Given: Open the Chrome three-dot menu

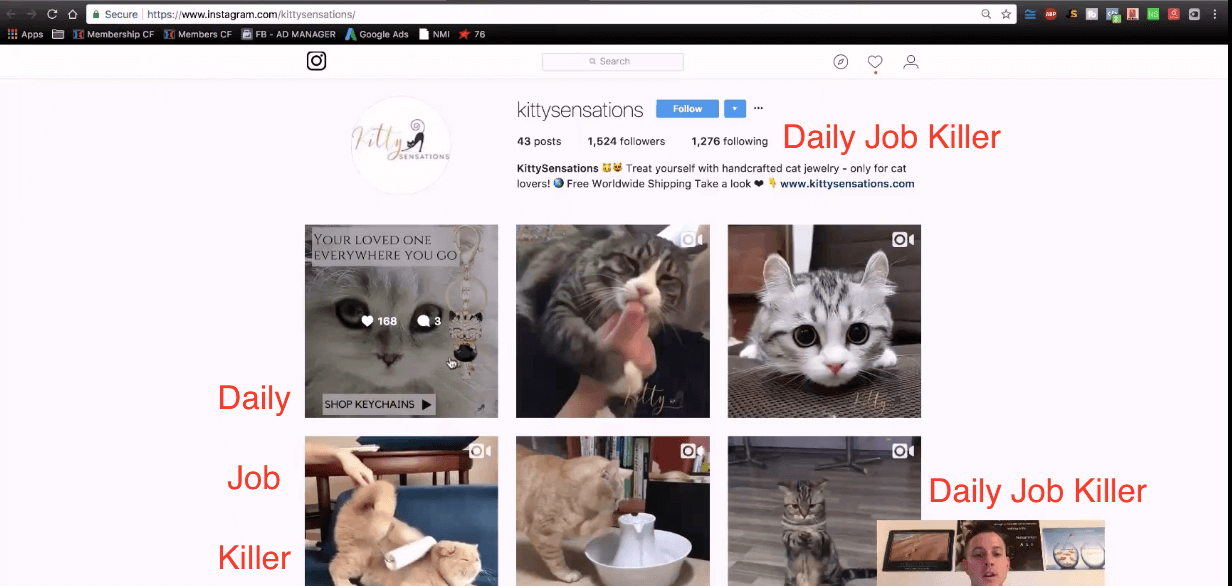Looking at the screenshot, I should (1215, 14).
